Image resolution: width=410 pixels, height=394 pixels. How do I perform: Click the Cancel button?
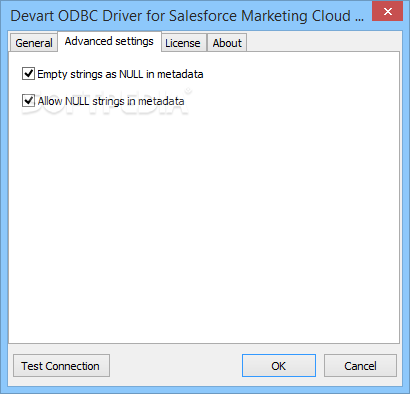pyautogui.click(x=360, y=366)
